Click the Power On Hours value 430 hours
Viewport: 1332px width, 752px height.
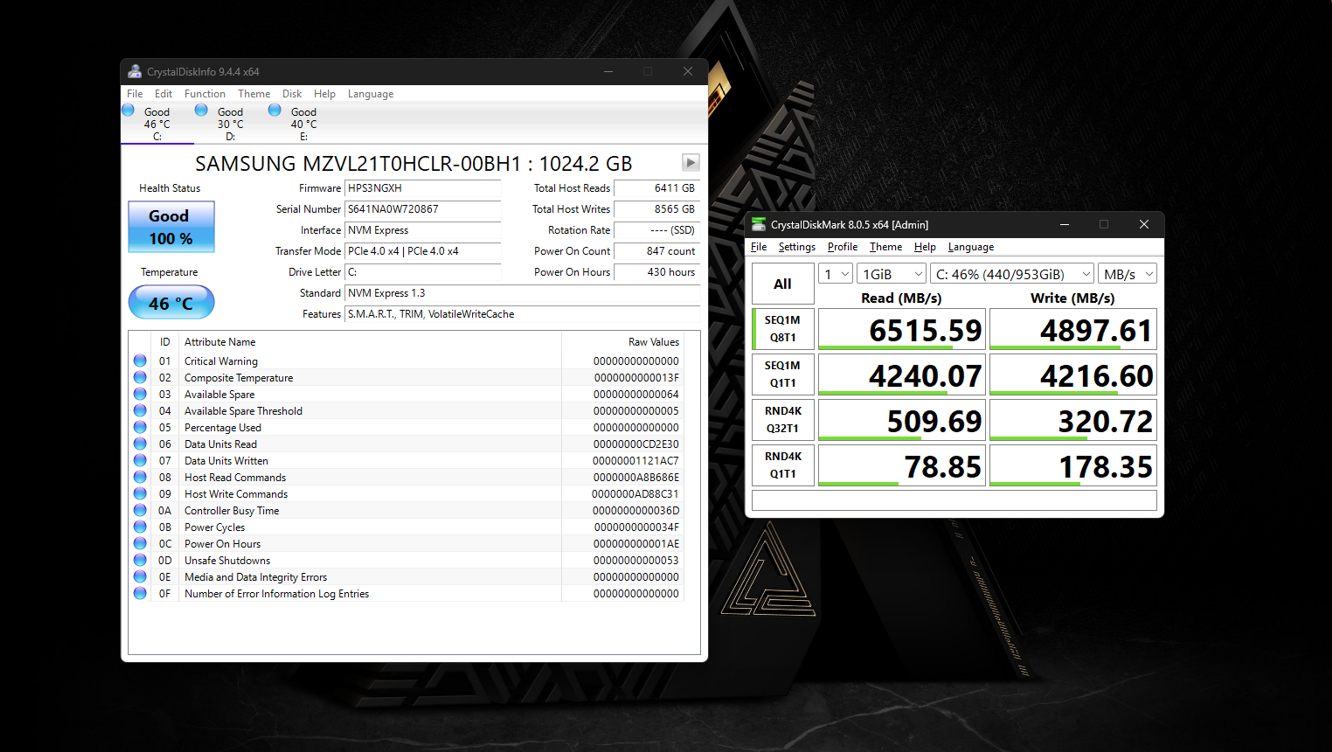tap(657, 272)
